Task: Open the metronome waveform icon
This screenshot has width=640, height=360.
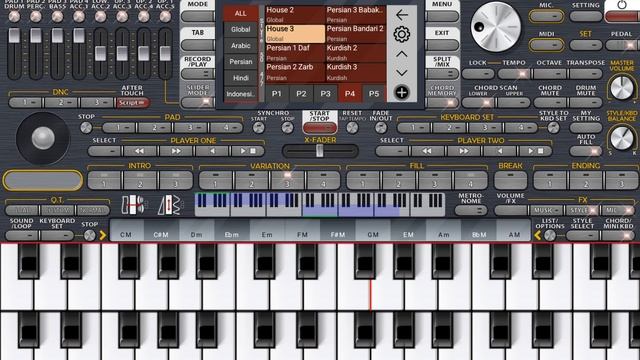Action: tap(169, 204)
